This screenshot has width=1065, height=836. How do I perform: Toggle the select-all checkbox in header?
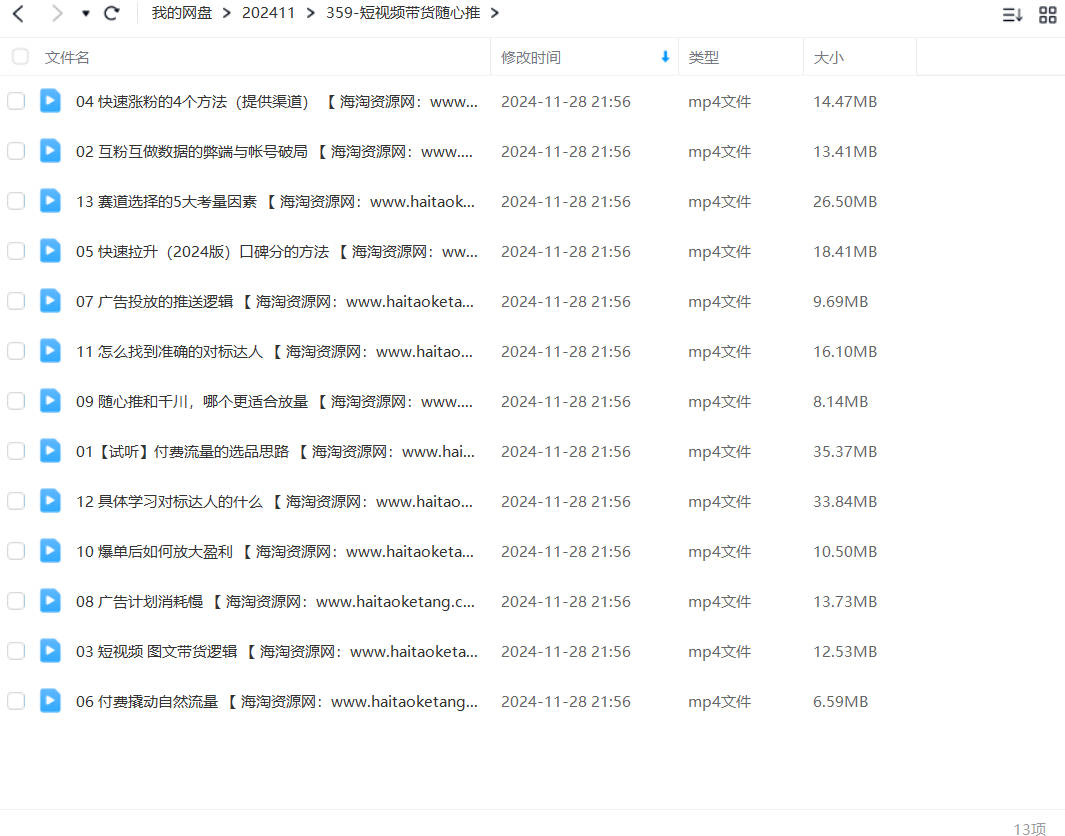20,56
